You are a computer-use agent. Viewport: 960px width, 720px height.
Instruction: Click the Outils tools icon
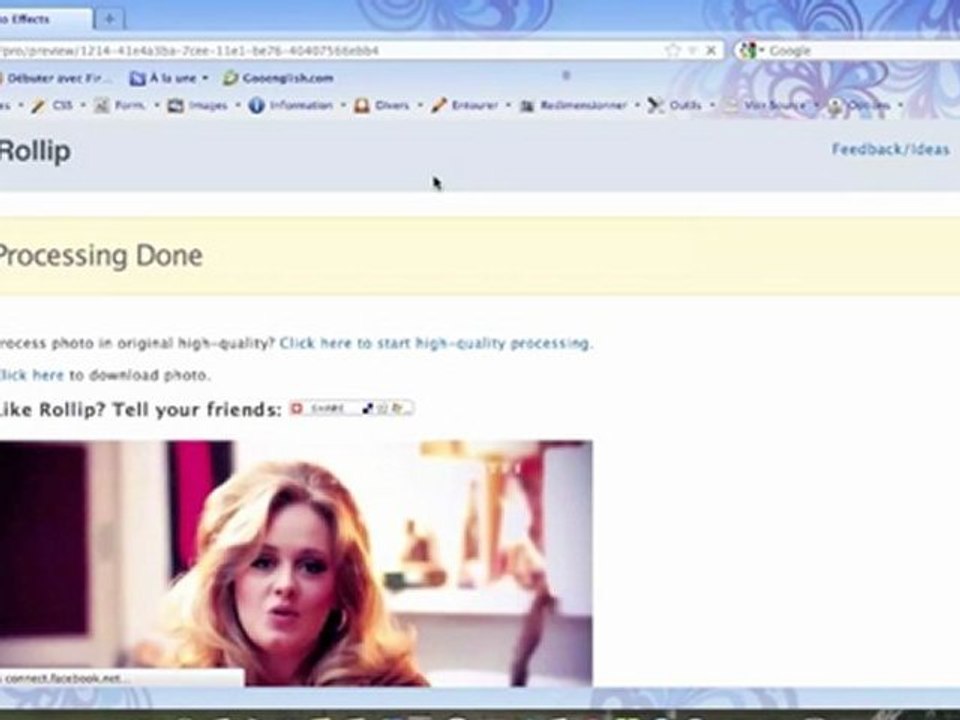656,106
